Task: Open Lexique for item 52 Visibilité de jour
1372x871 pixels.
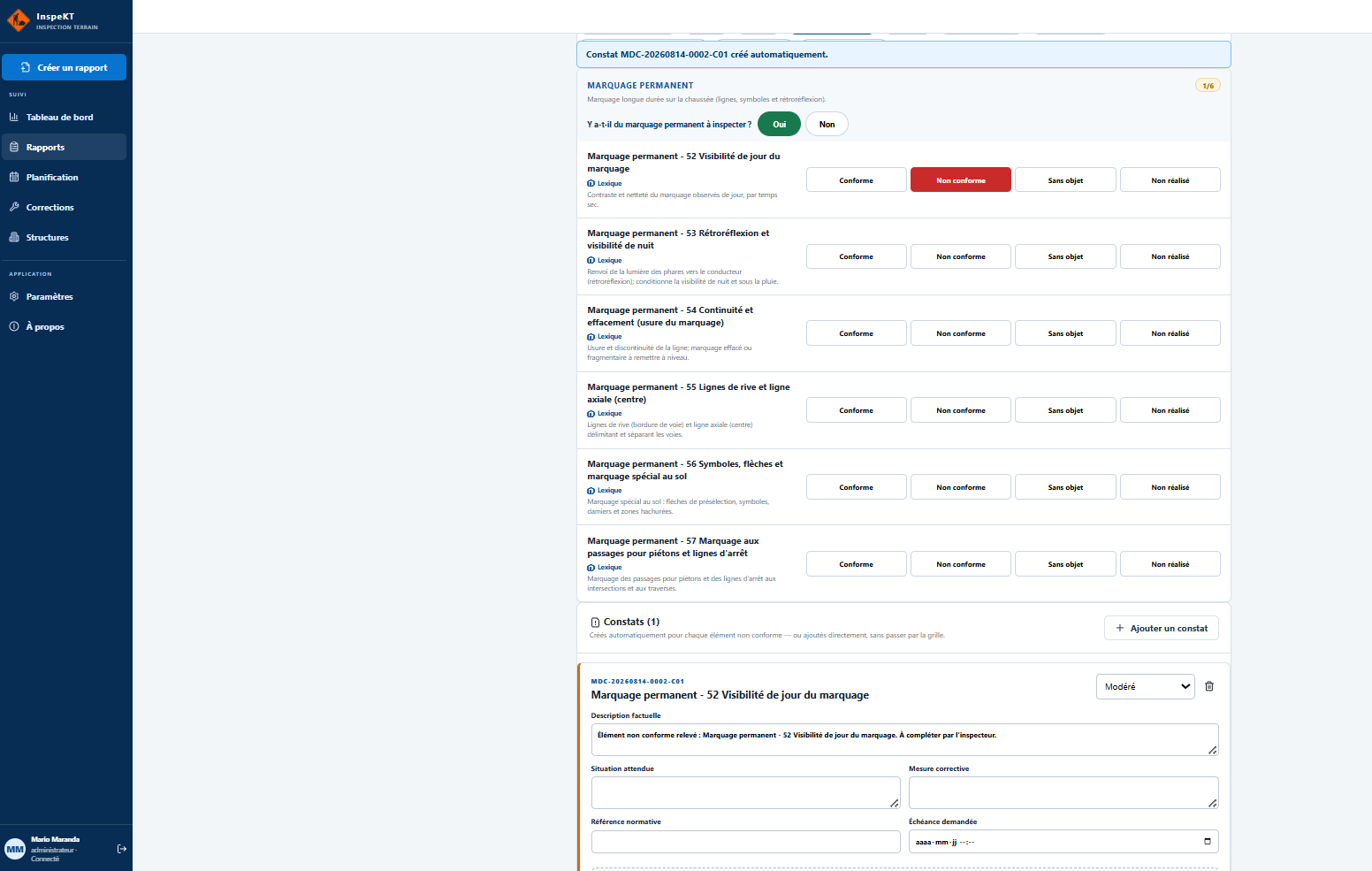Action: click(605, 183)
